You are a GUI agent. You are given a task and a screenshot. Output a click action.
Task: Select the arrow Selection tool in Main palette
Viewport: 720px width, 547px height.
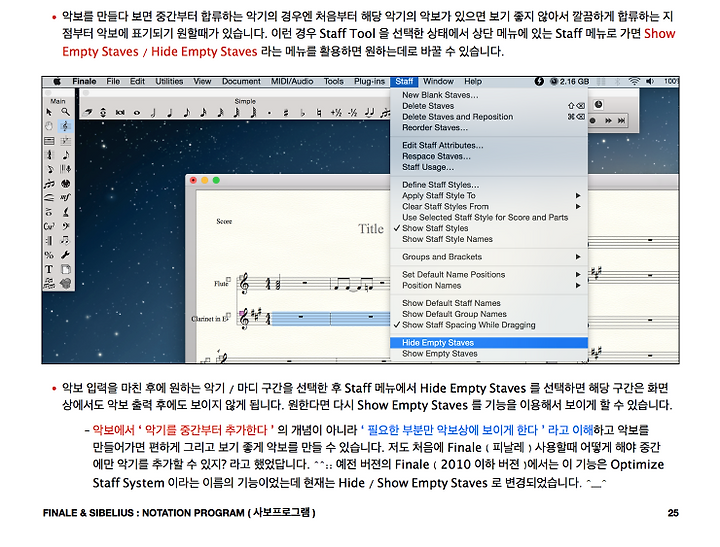coord(49,112)
